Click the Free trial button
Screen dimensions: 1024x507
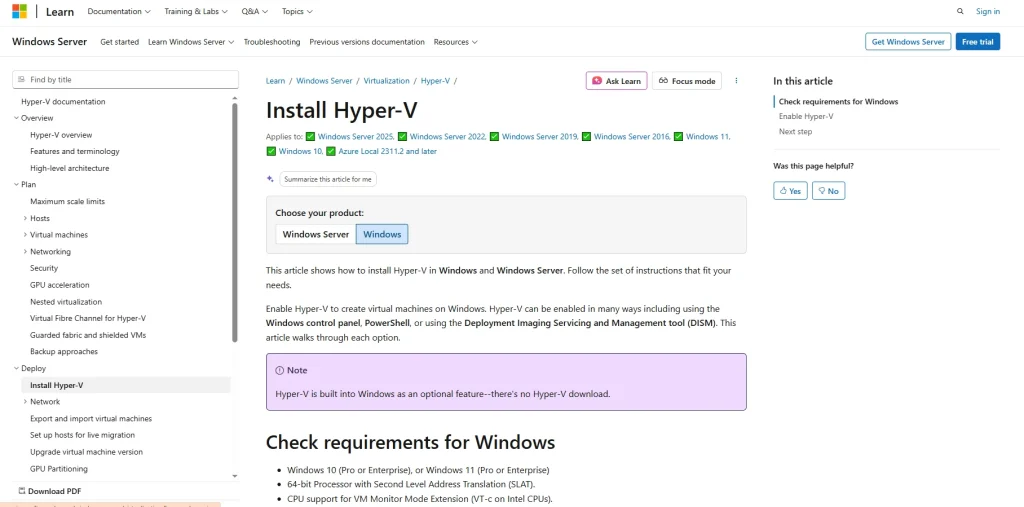click(978, 42)
